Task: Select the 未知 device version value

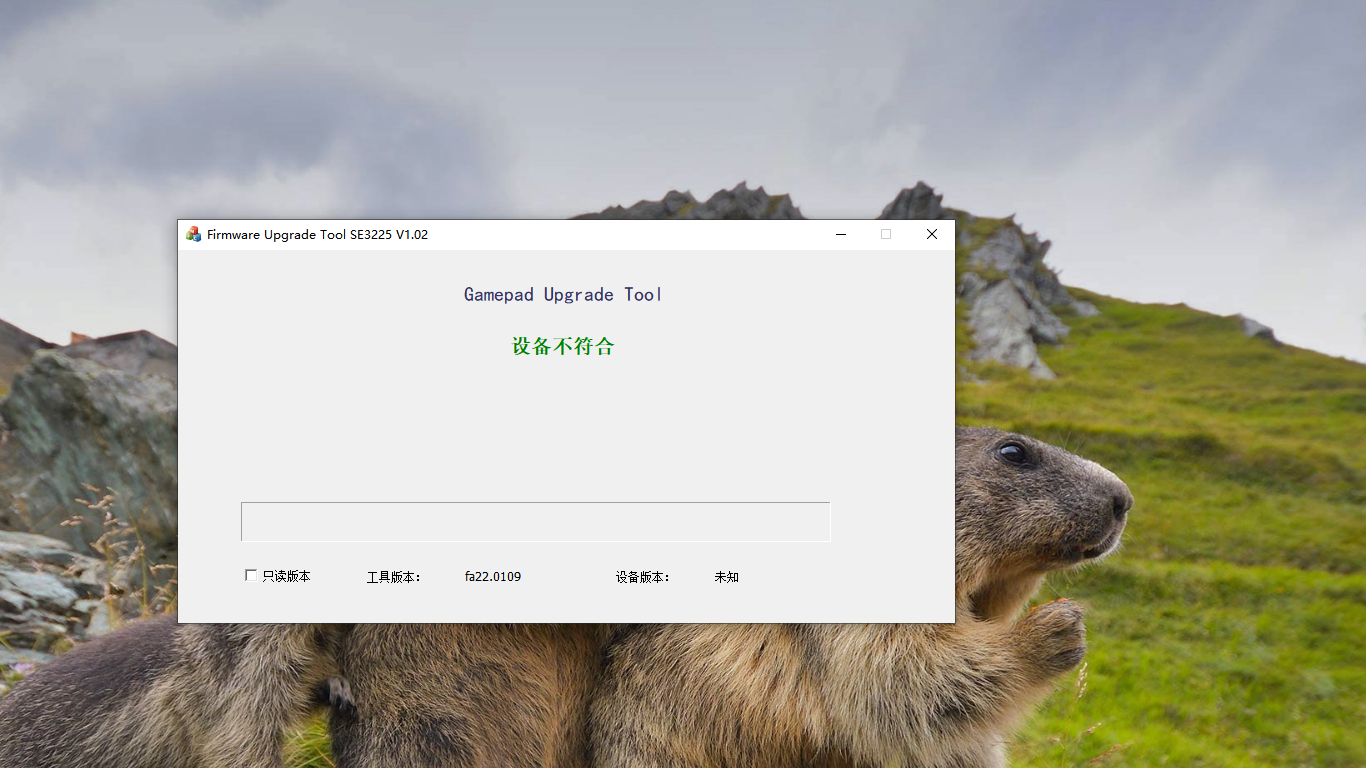Action: [727, 577]
